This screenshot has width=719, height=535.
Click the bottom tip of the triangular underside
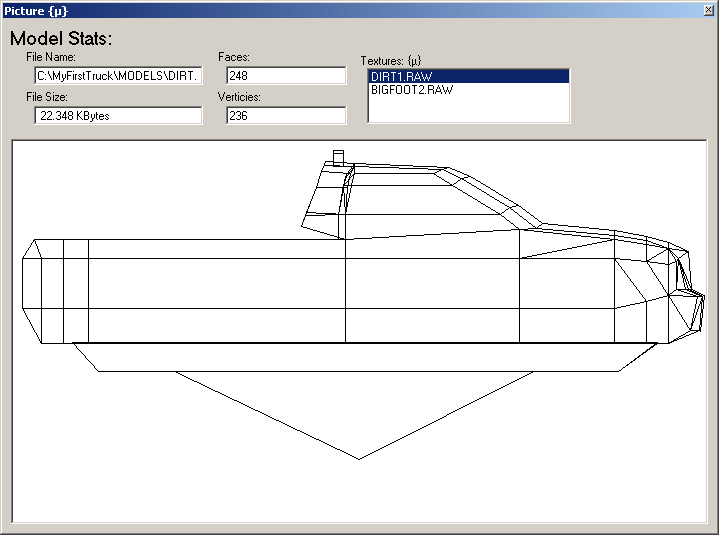pyautogui.click(x=359, y=457)
